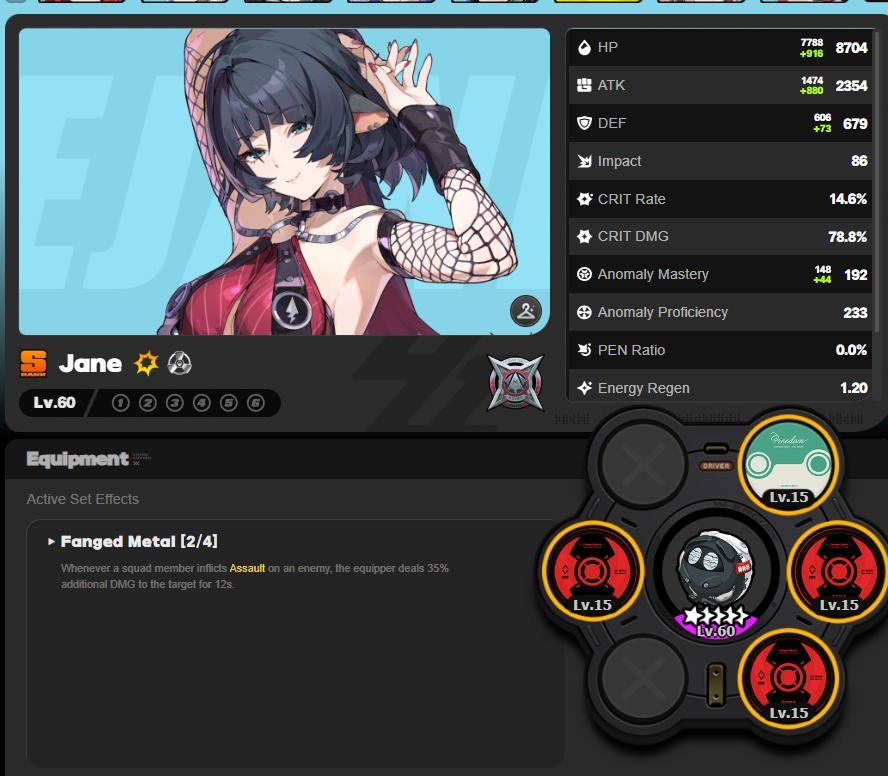Click the Anomaly Mastery icon
Image resolution: width=888 pixels, height=776 pixels.
click(584, 274)
